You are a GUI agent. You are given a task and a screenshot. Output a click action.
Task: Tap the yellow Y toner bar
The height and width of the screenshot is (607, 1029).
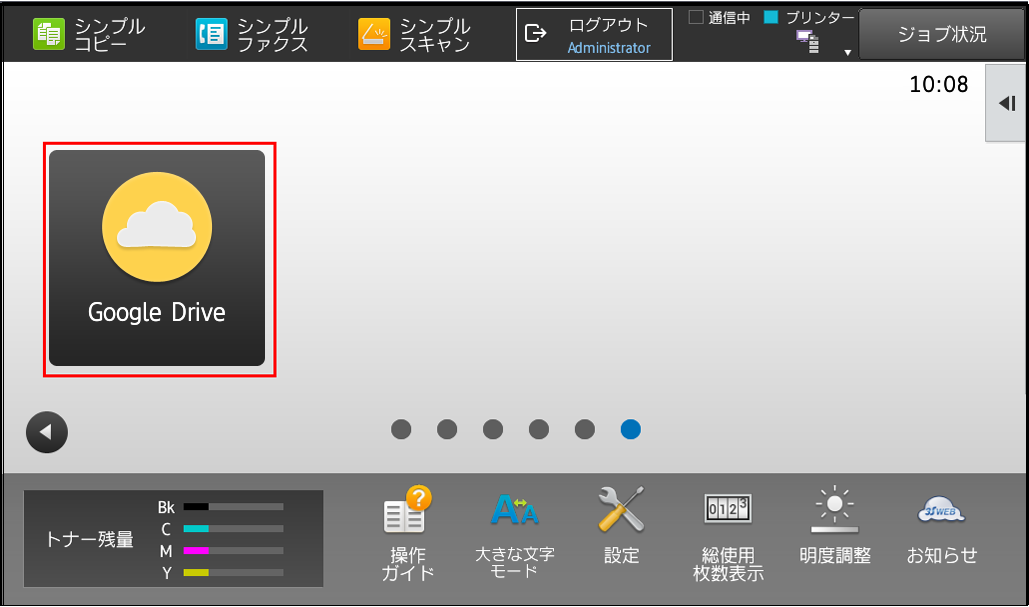[x=233, y=572]
